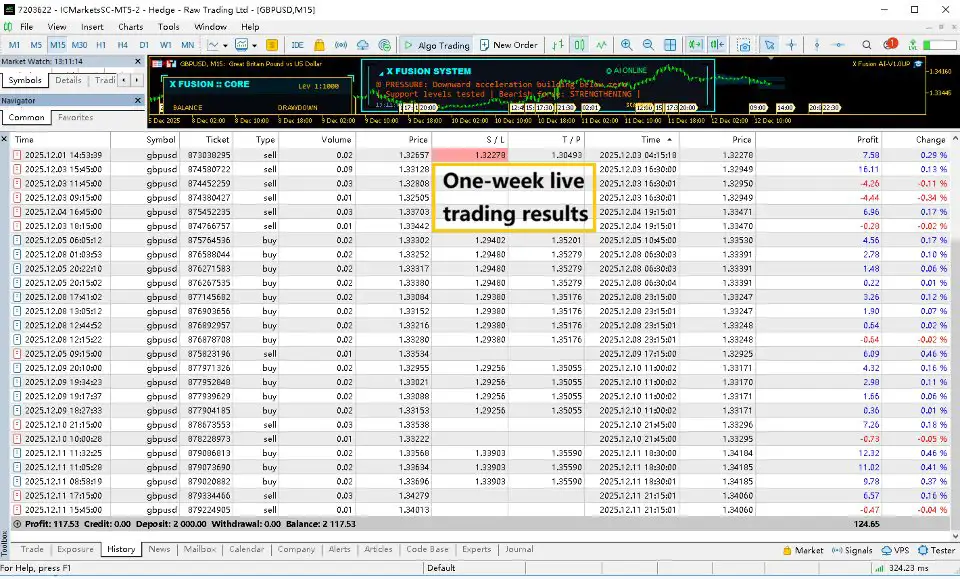960x579 pixels.
Task: Open the search magnifier in toolbar
Action: [865, 45]
